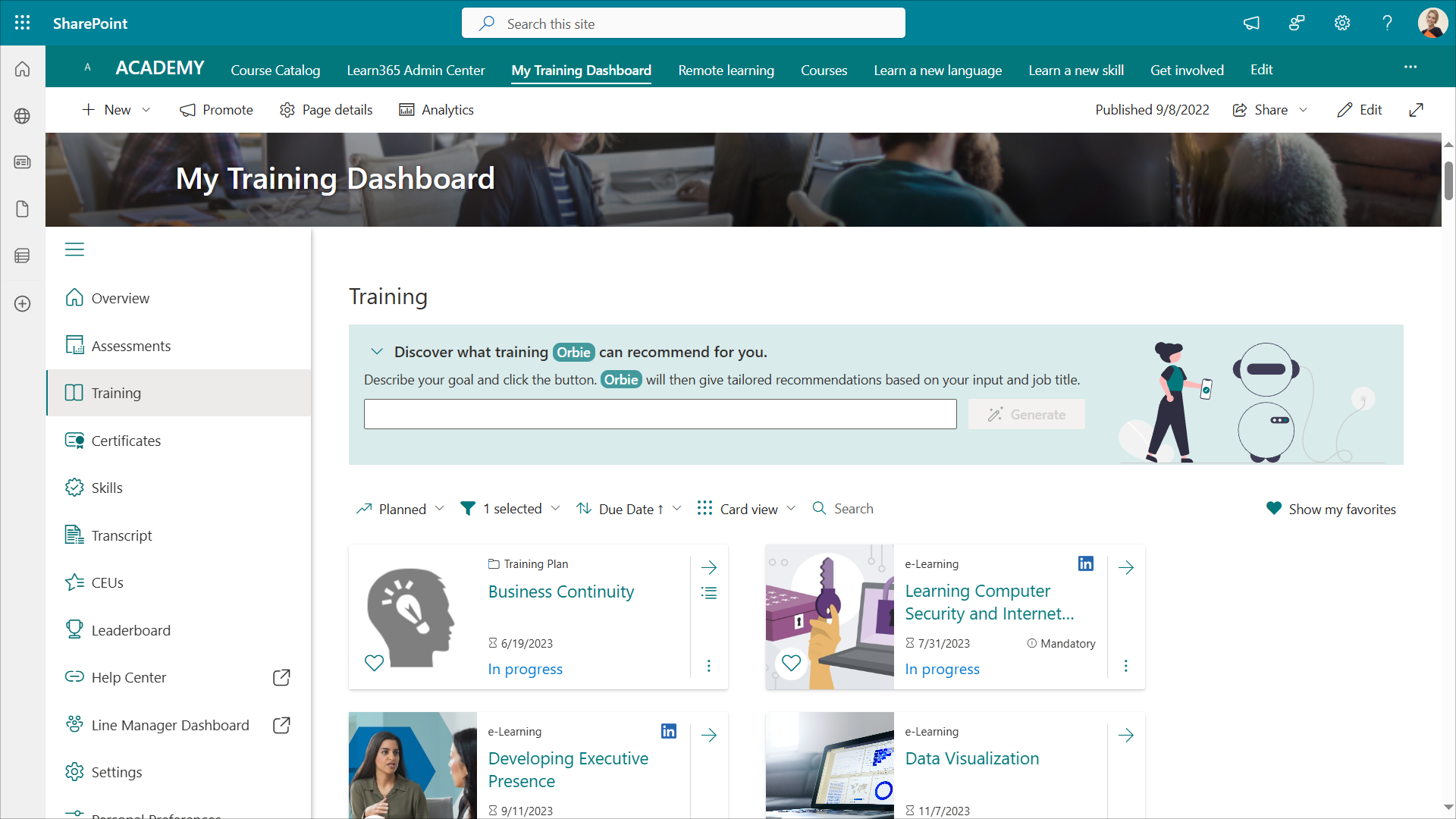This screenshot has width=1456, height=819.
Task: Click the LinkedIn icon on Learning Computer Security card
Action: click(1086, 563)
